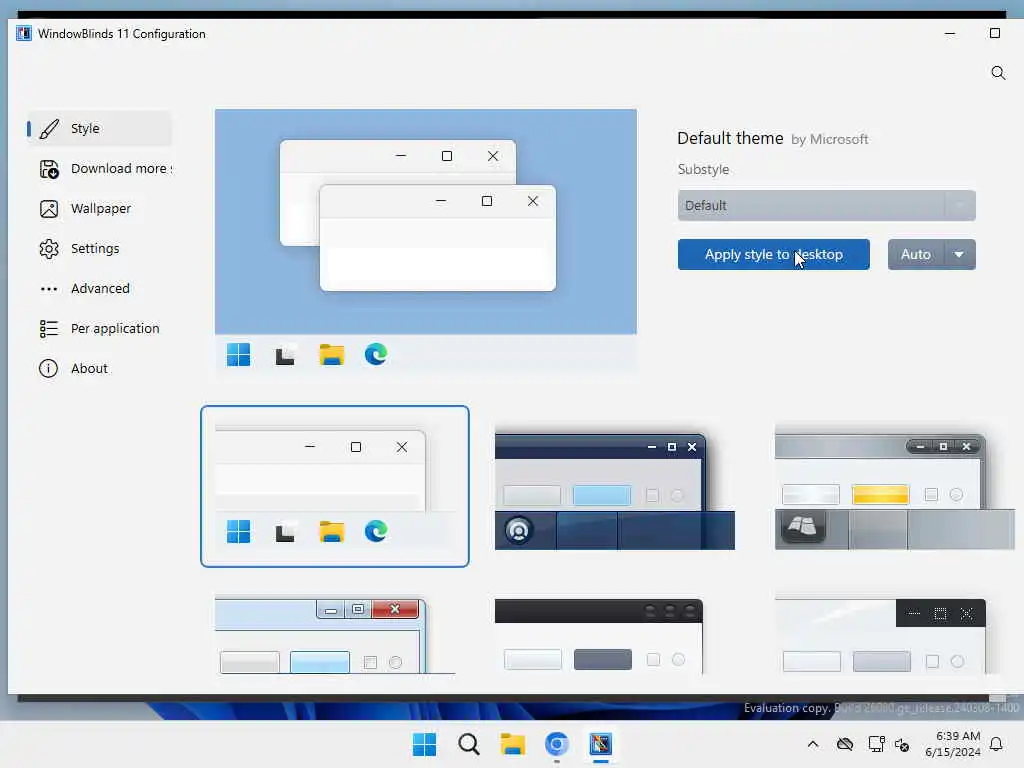Switch to Per application section
This screenshot has height=768, width=1024.
point(99,328)
